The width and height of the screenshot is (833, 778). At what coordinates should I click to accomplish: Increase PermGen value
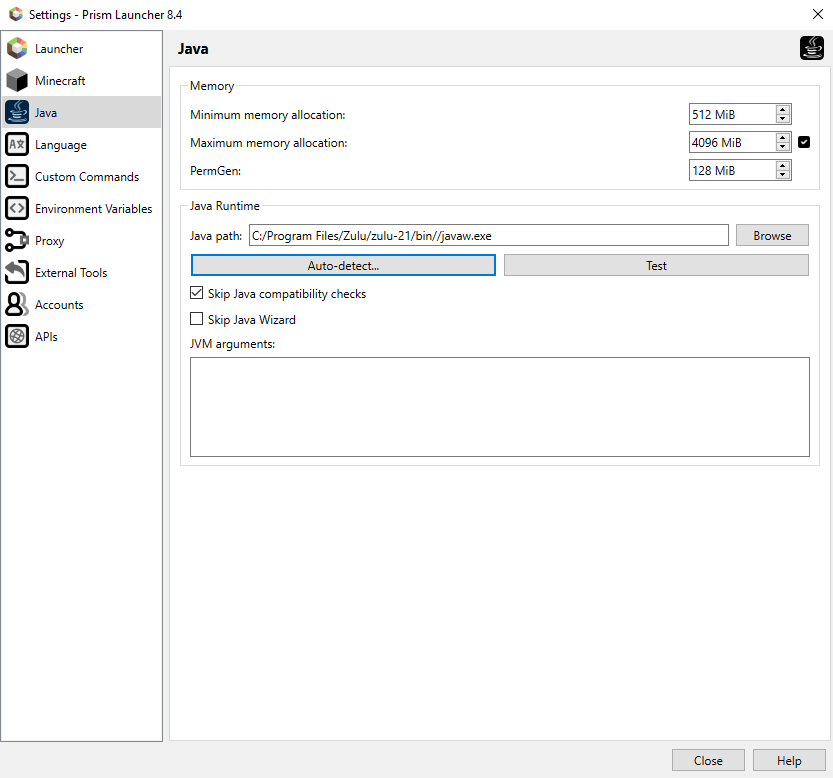coord(783,166)
